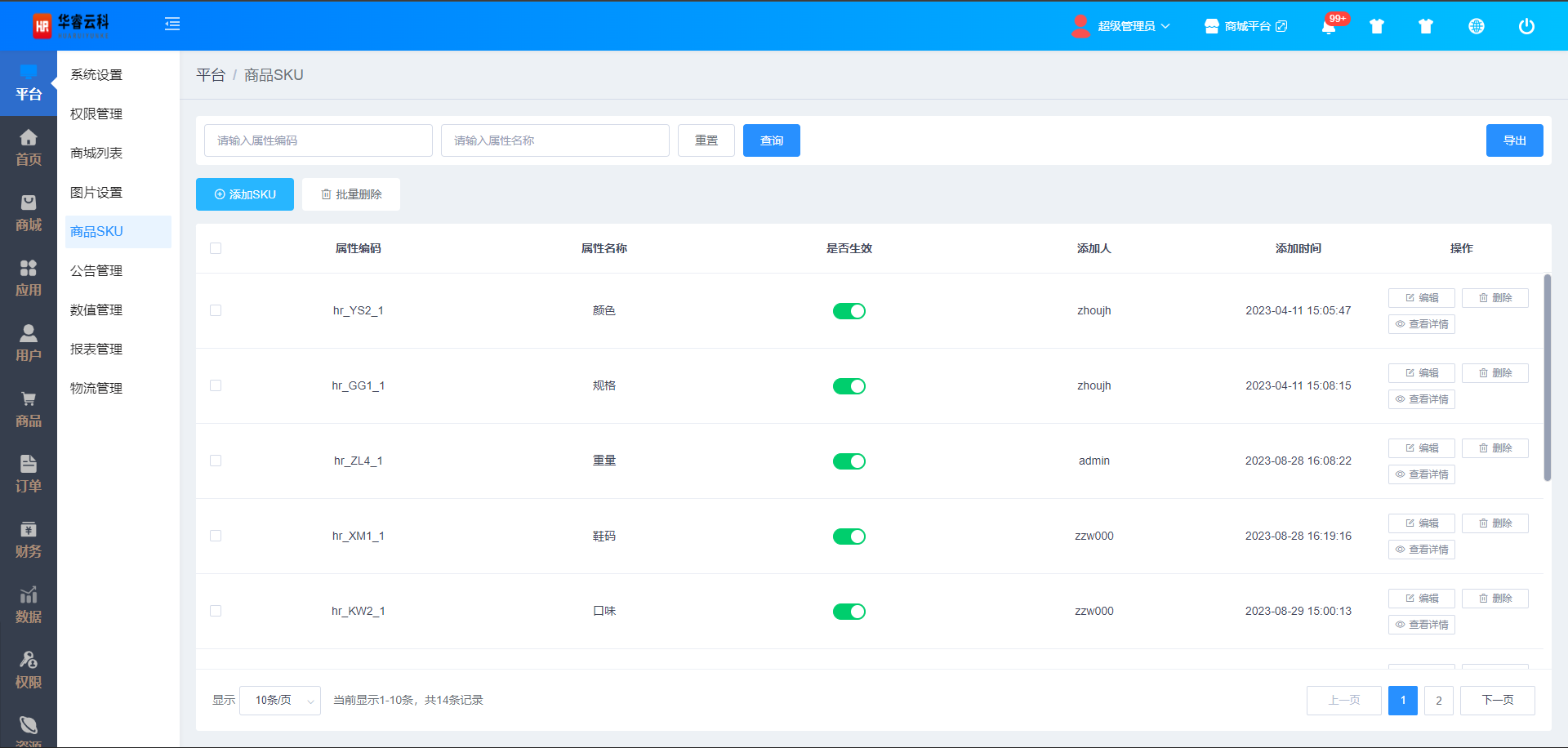The image size is (1568, 748).
Task: Open the 订单 orders section icon
Action: tap(29, 474)
